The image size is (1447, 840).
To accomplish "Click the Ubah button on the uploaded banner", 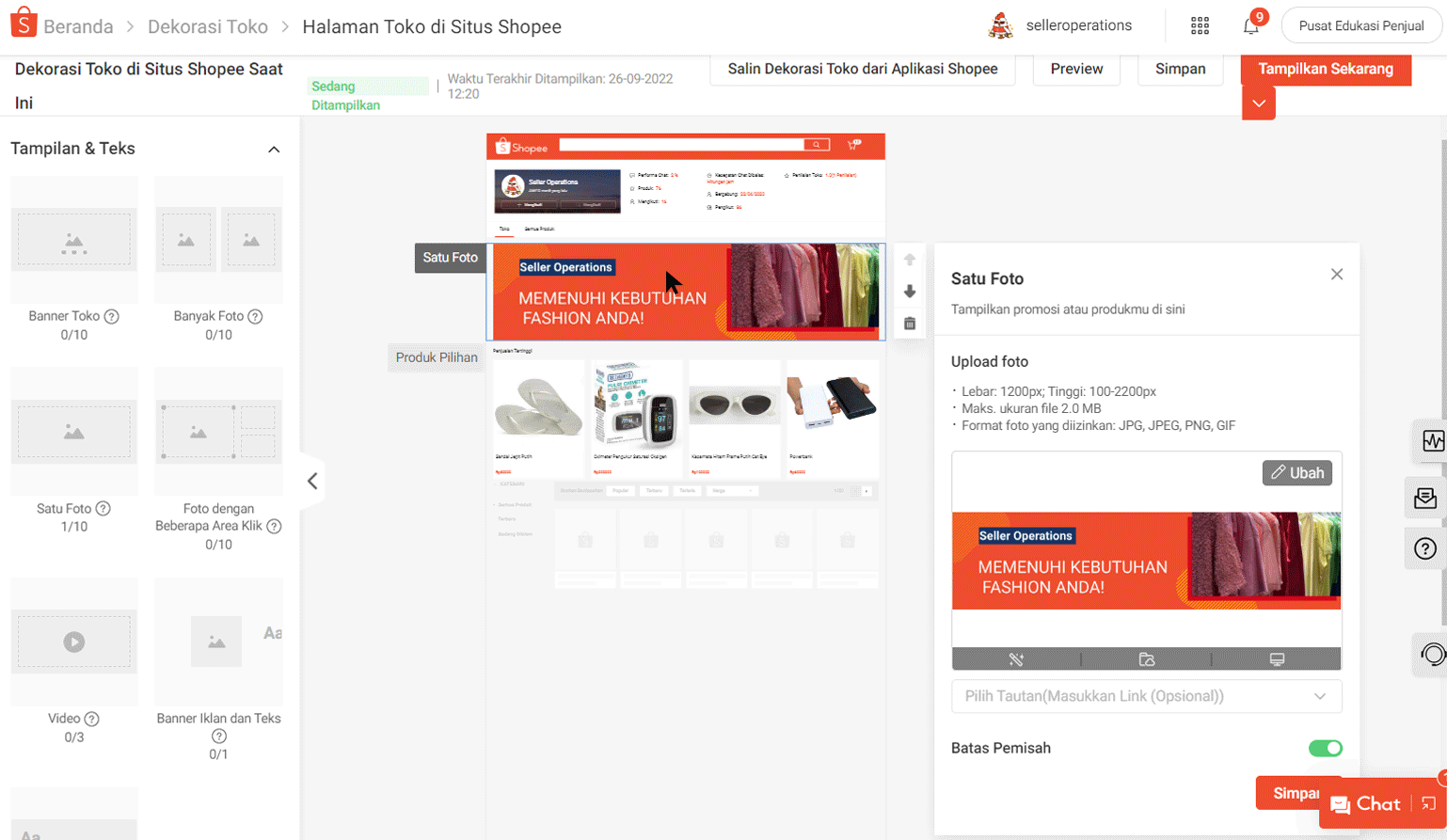I will point(1296,473).
